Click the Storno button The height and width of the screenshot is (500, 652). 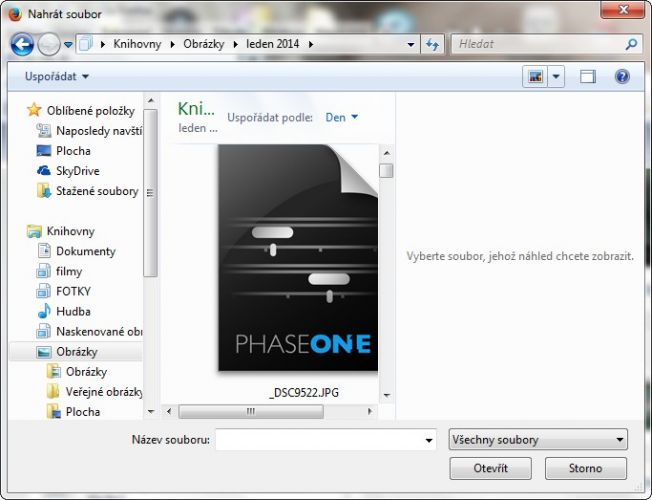click(585, 468)
